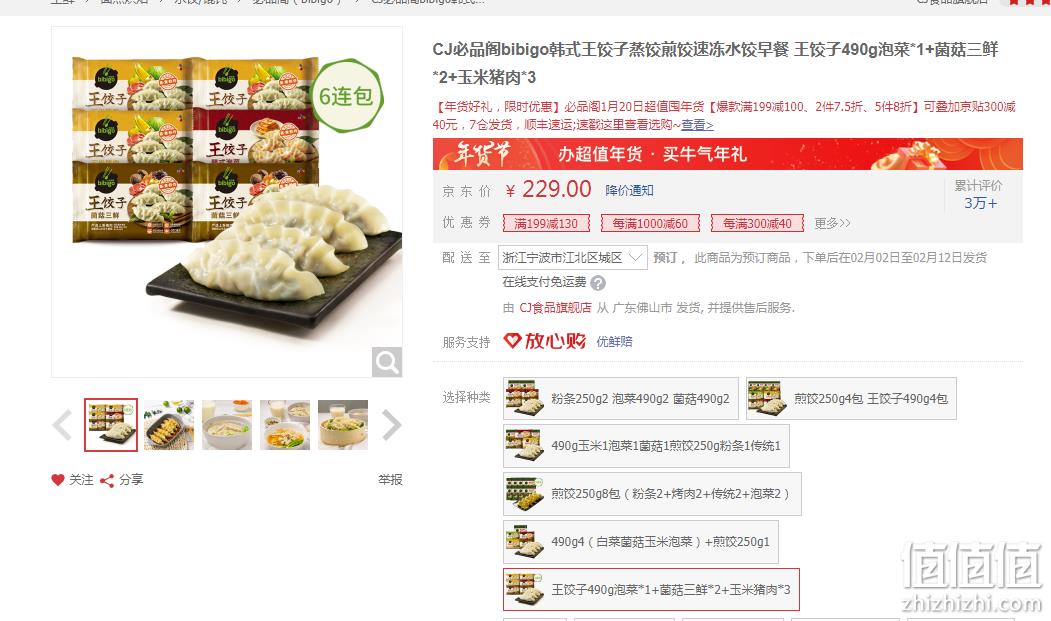Open the 年货节 promotional banner
This screenshot has height=621, width=1051.
point(727,154)
